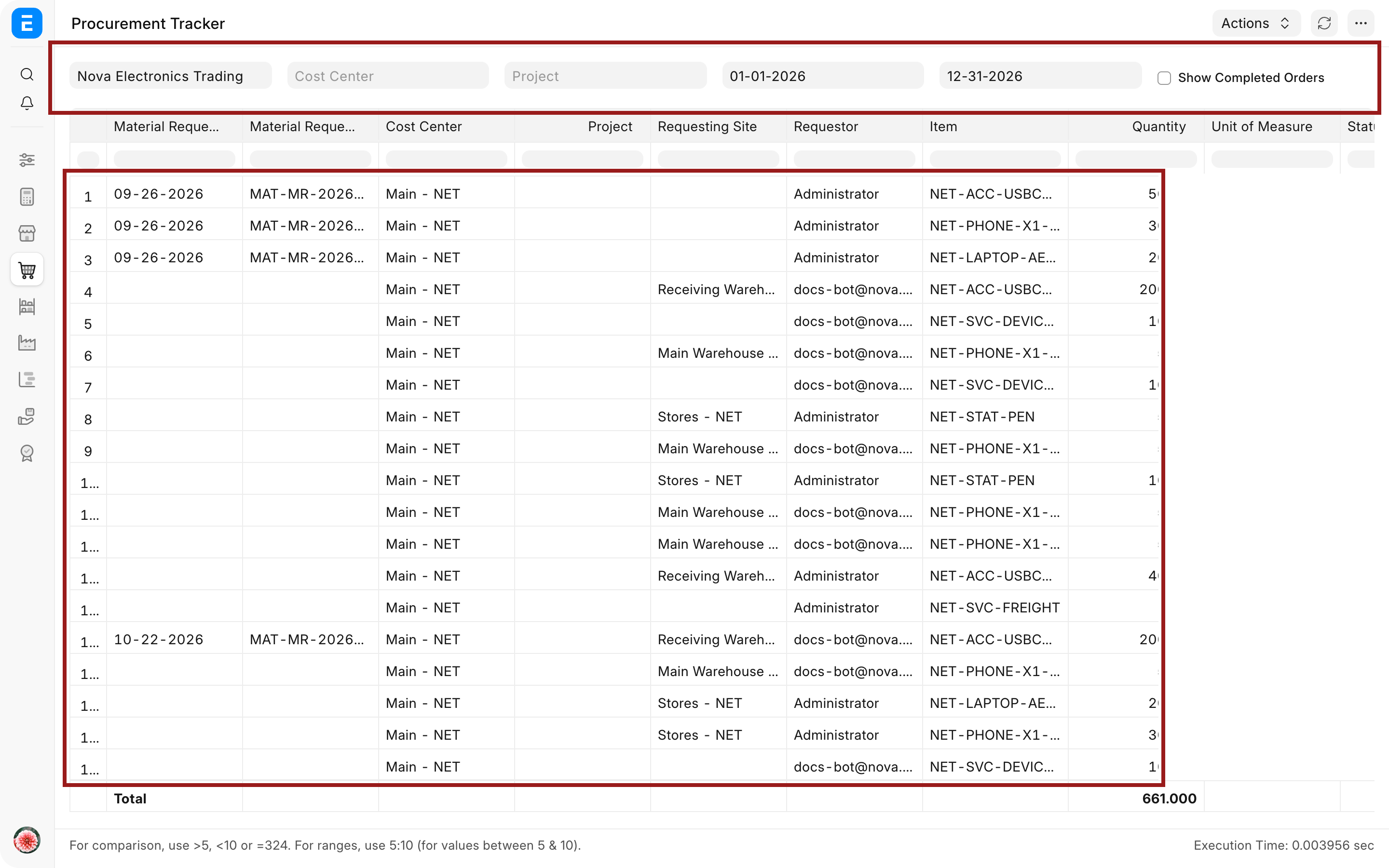Select row 3 NET-LAPTOP-AE item cell
1389x868 pixels.
click(994, 257)
